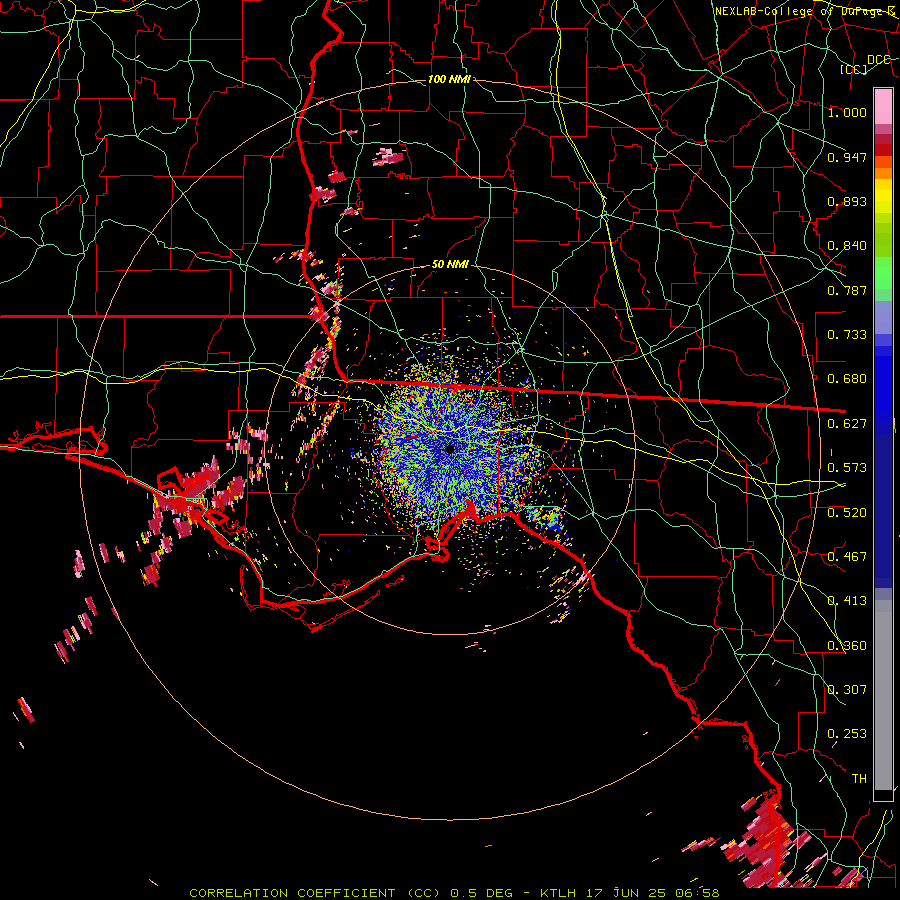
Task: Click the 50 NMI range ring label
Action: [x=450, y=265]
